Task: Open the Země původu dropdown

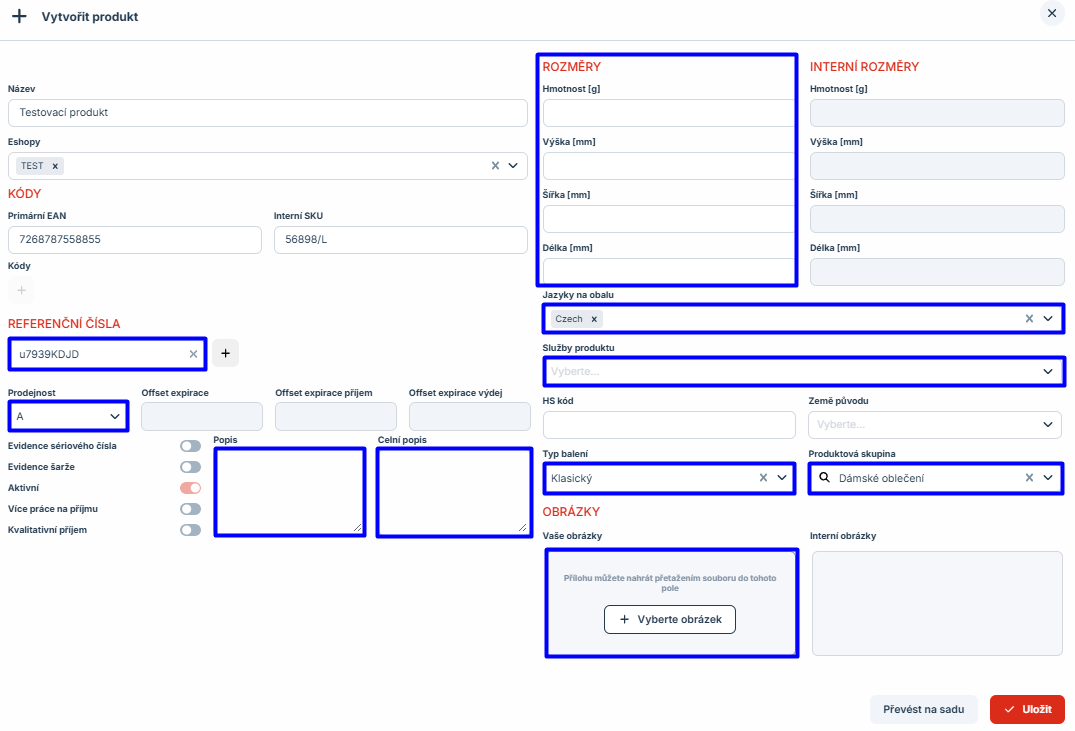Action: tap(934, 425)
